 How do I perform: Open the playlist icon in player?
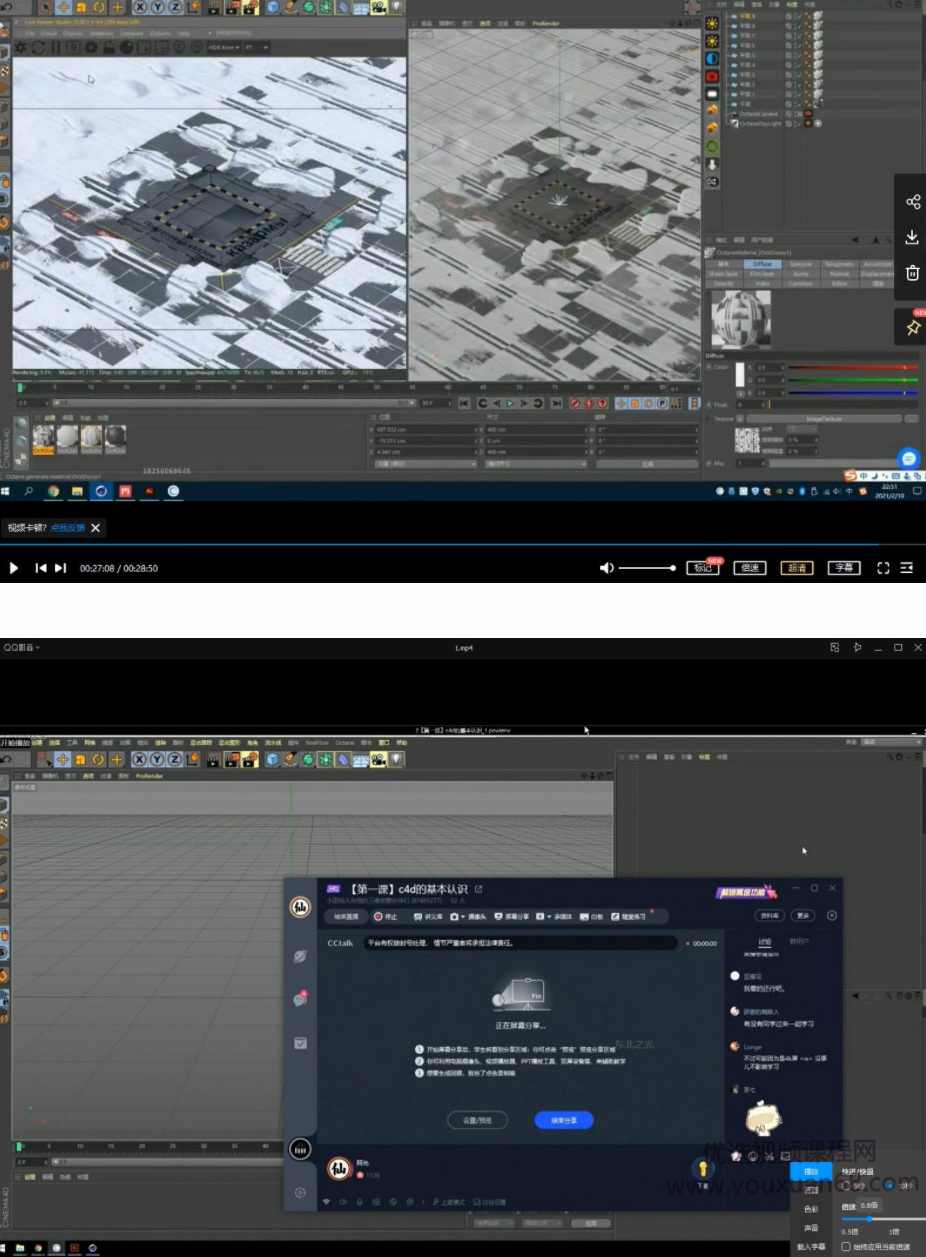(x=907, y=568)
